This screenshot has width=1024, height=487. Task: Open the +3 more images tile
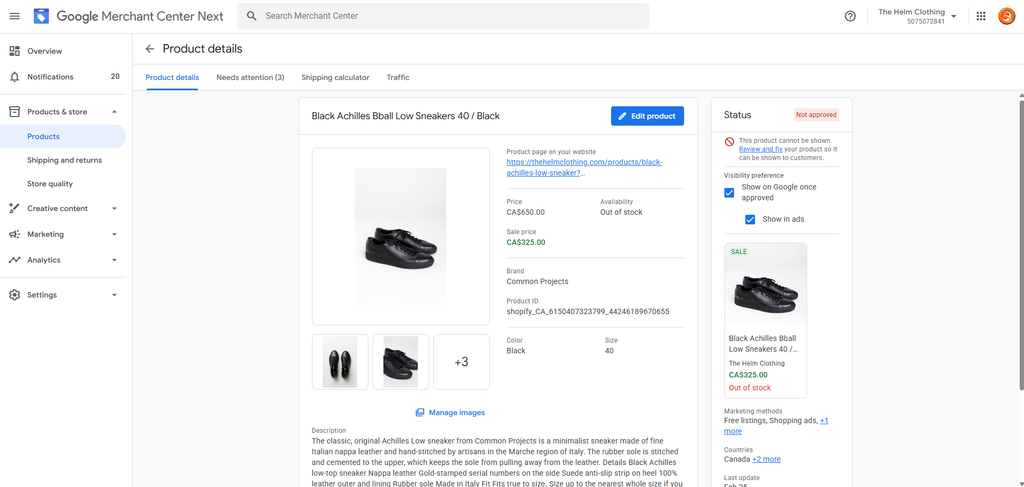pos(461,362)
